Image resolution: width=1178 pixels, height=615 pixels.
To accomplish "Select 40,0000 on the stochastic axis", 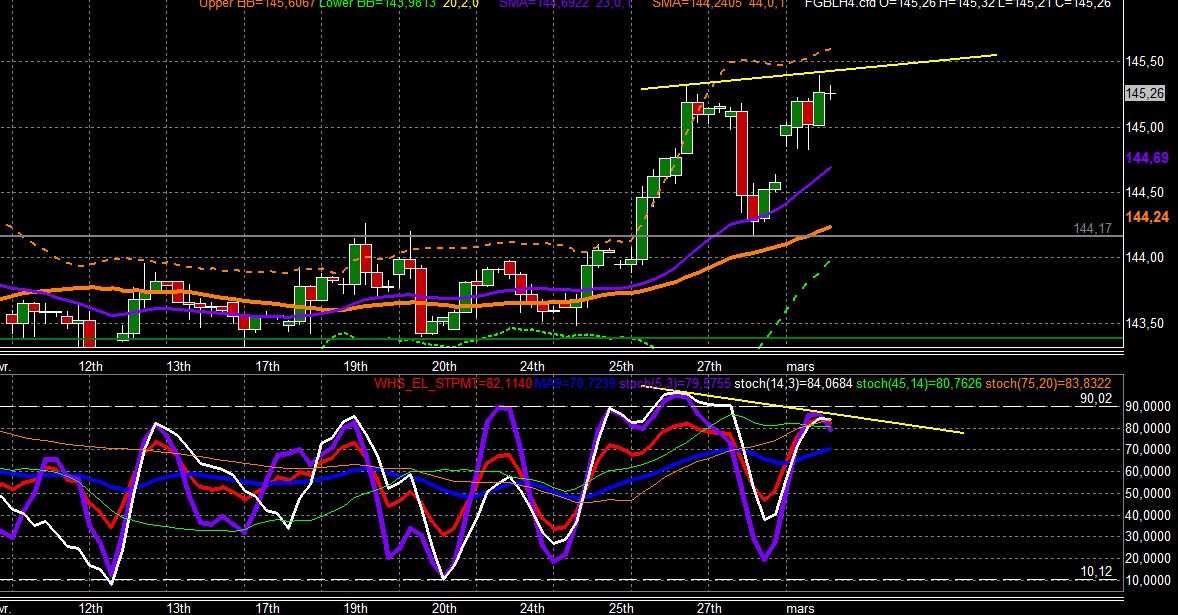I will point(1147,515).
